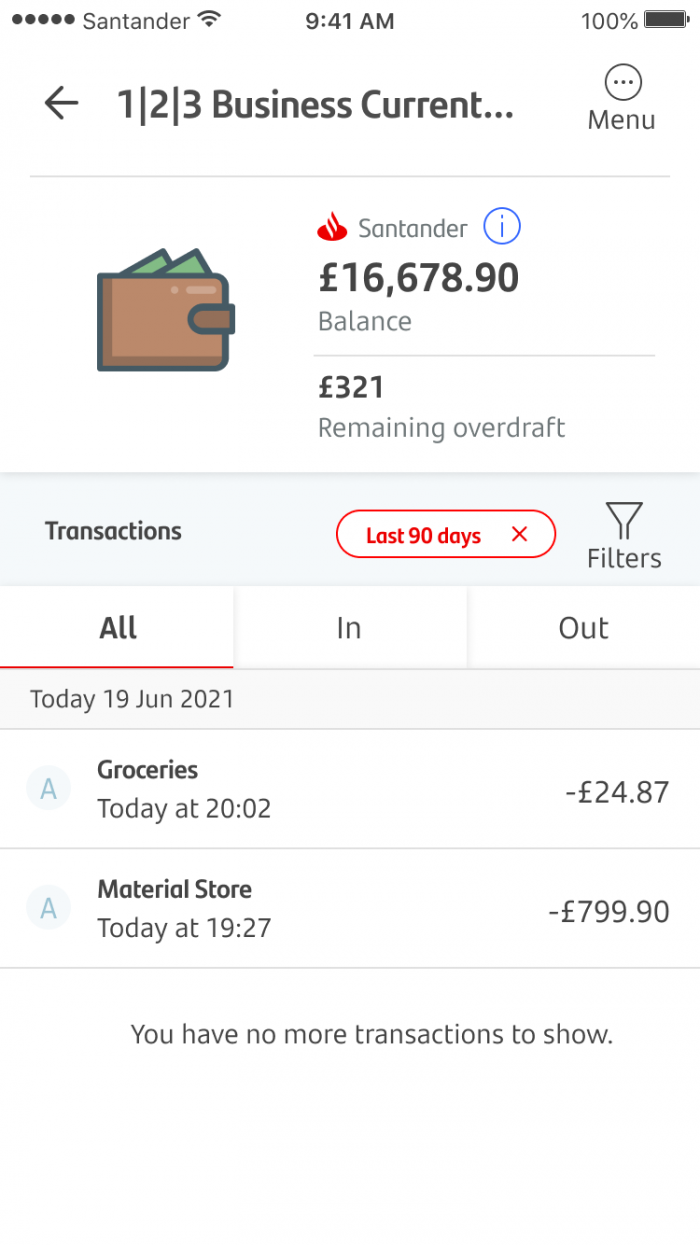Screen dimensions: 700x1245
Task: Remove the Last 90 days filter
Action: pyautogui.click(x=519, y=534)
